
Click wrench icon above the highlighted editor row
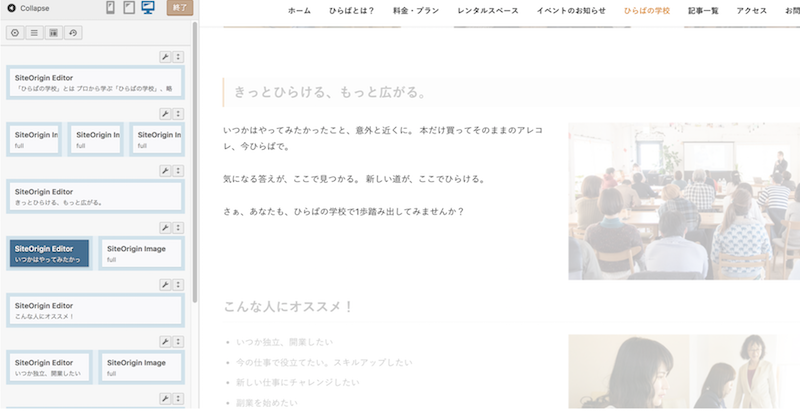pyautogui.click(x=165, y=228)
